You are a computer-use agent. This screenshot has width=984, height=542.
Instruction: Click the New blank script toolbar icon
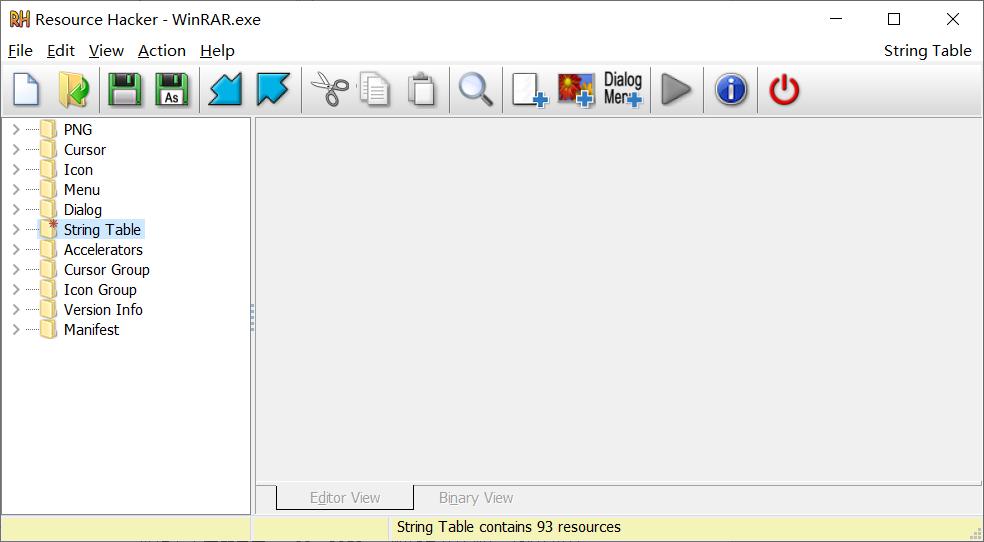coord(26,90)
